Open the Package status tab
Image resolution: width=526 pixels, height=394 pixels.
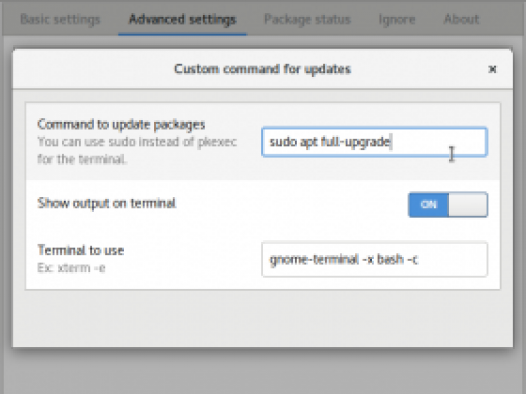click(307, 19)
